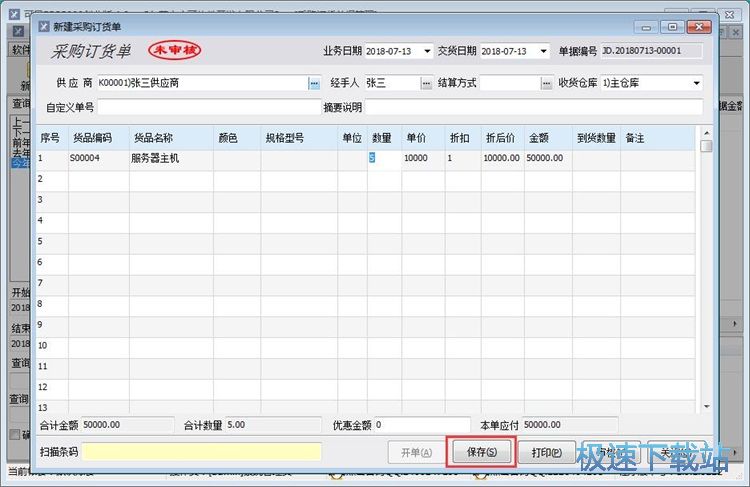Image resolution: width=750 pixels, height=487 pixels.
Task: Click dialog title bar app icon
Action: (x=44, y=26)
